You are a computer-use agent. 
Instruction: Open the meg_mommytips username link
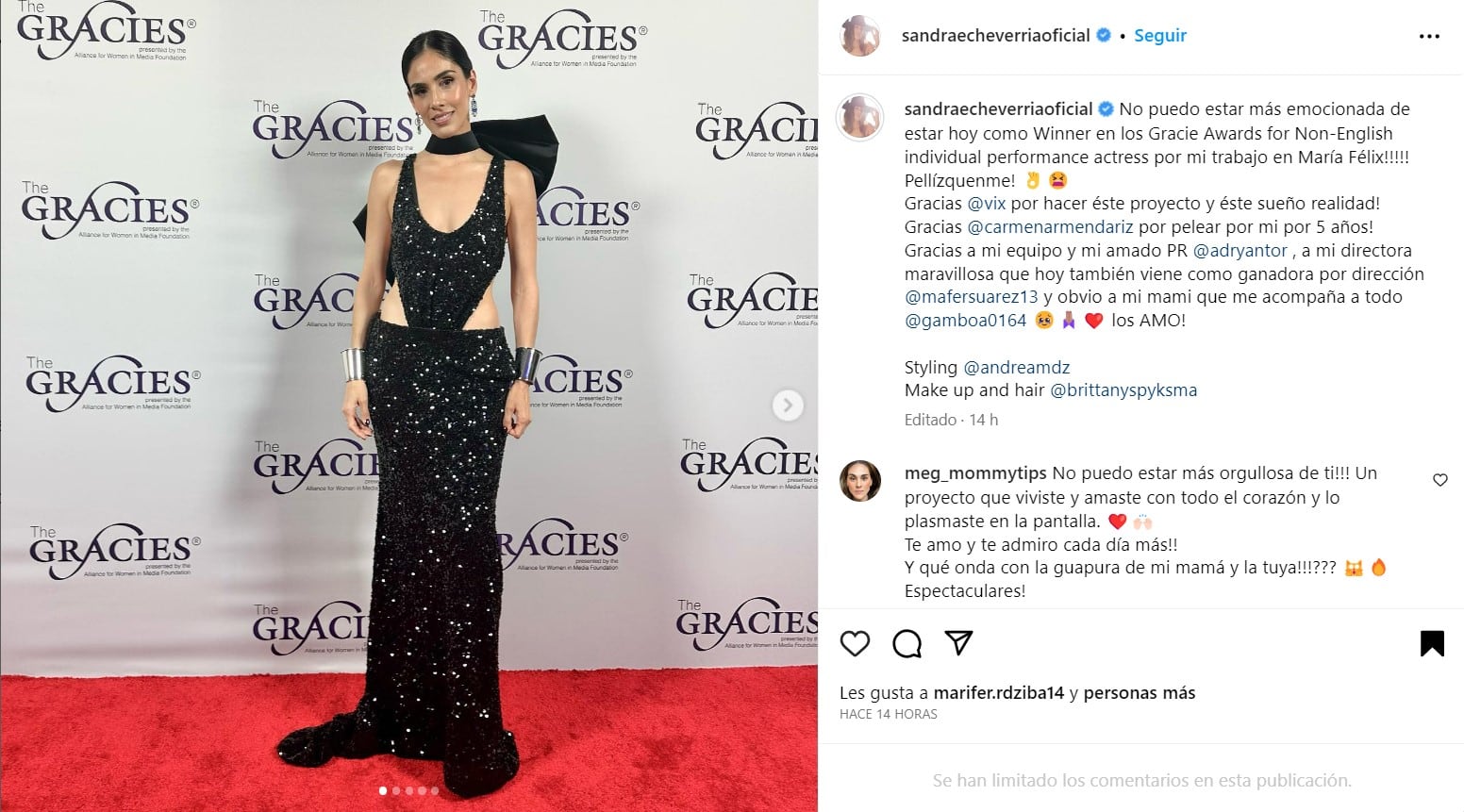pos(976,473)
